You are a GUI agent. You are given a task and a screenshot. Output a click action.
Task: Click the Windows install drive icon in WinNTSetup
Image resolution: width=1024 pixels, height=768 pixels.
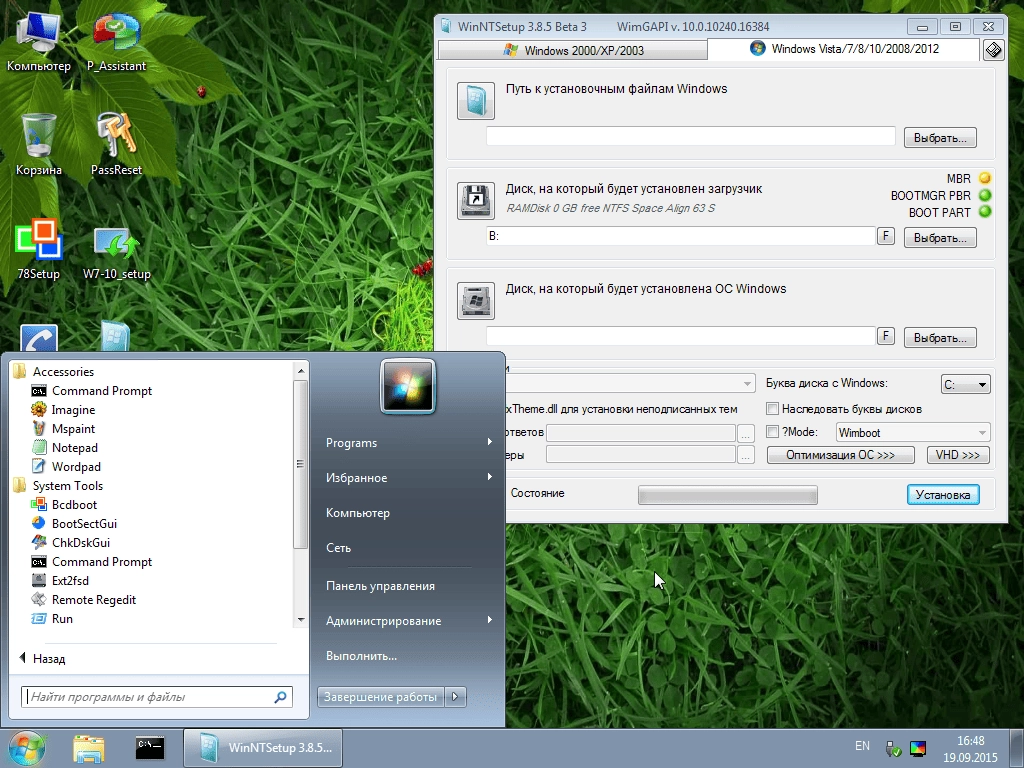(x=475, y=300)
